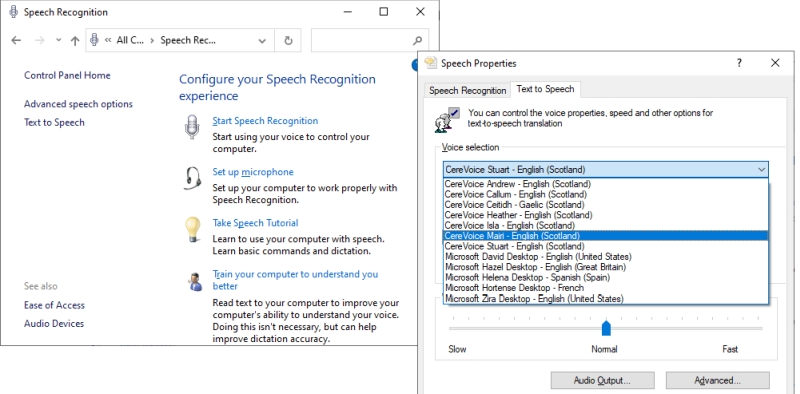
Task: Click the voice speed slider thumb
Action: (606, 328)
